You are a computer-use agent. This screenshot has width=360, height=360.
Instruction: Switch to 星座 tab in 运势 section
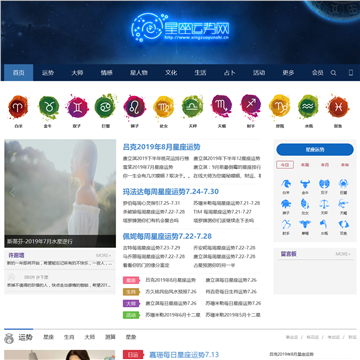48,337
